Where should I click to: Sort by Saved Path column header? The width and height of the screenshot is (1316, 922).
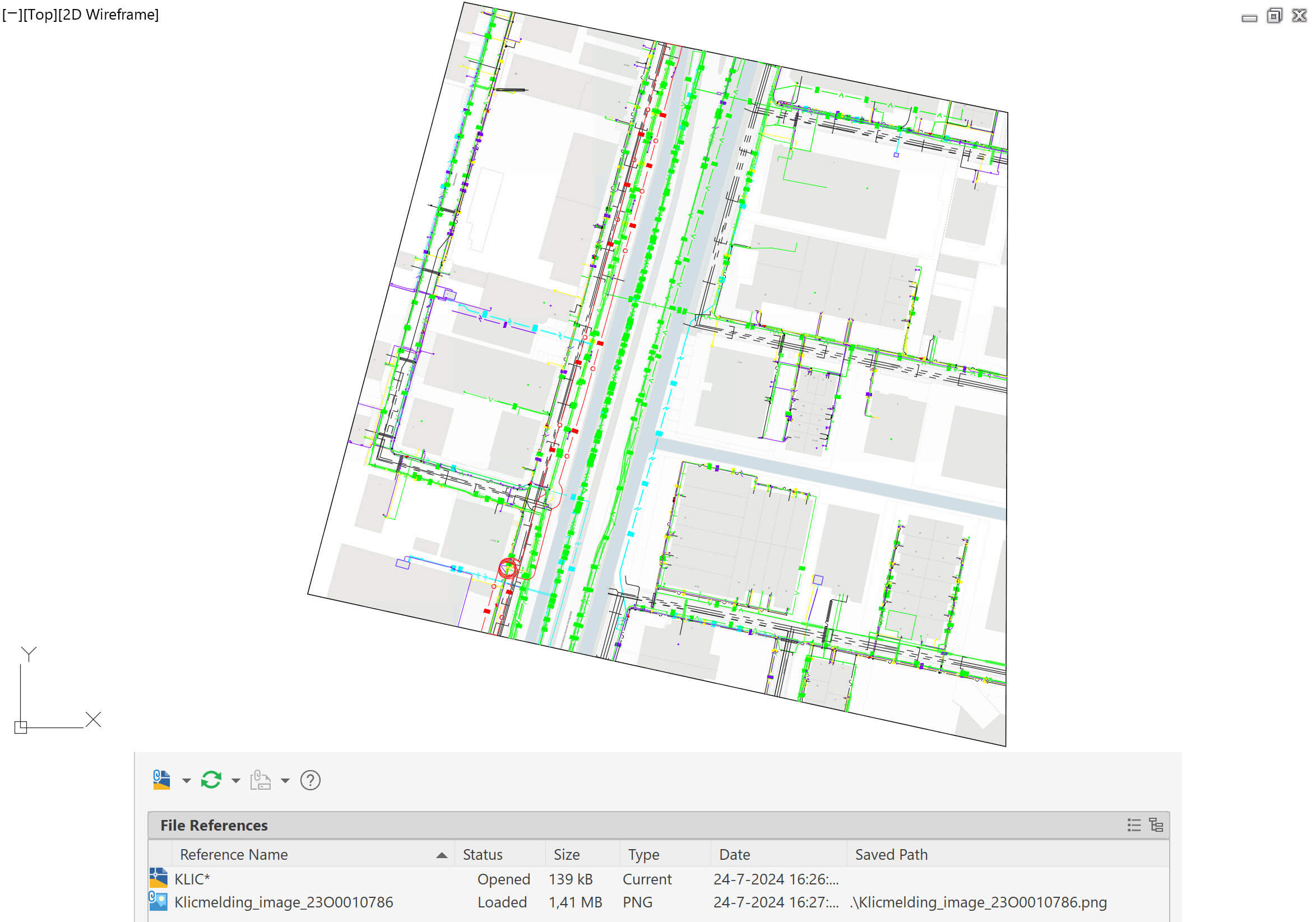[x=891, y=854]
